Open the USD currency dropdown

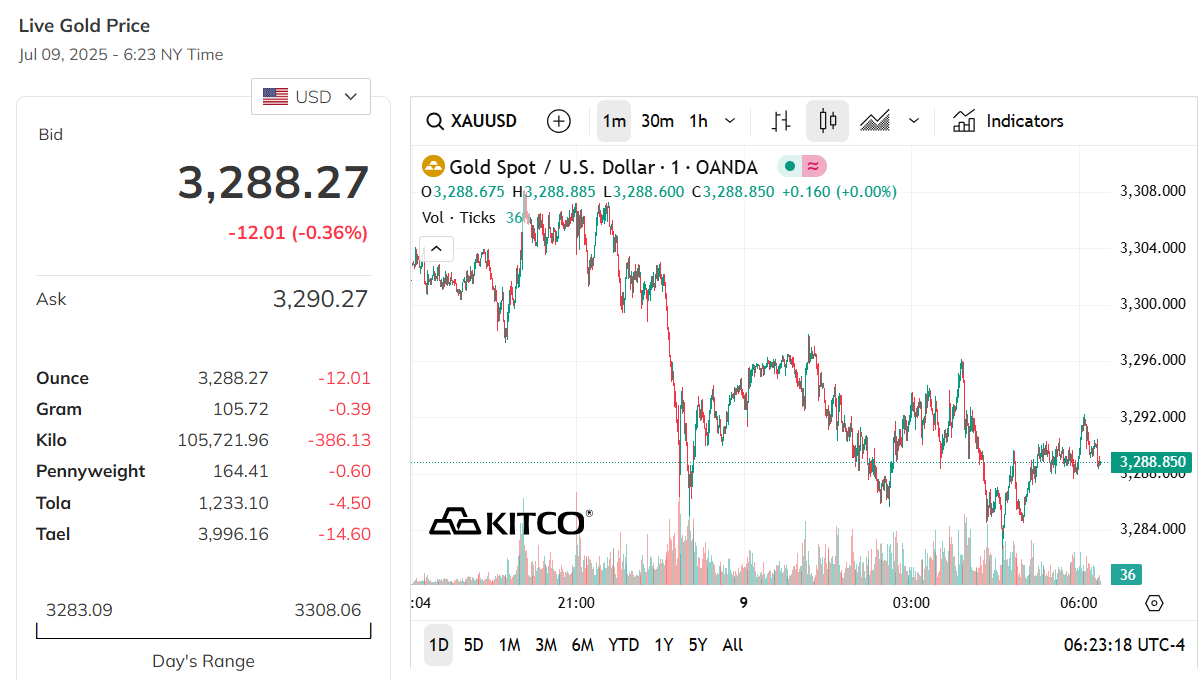(x=310, y=97)
